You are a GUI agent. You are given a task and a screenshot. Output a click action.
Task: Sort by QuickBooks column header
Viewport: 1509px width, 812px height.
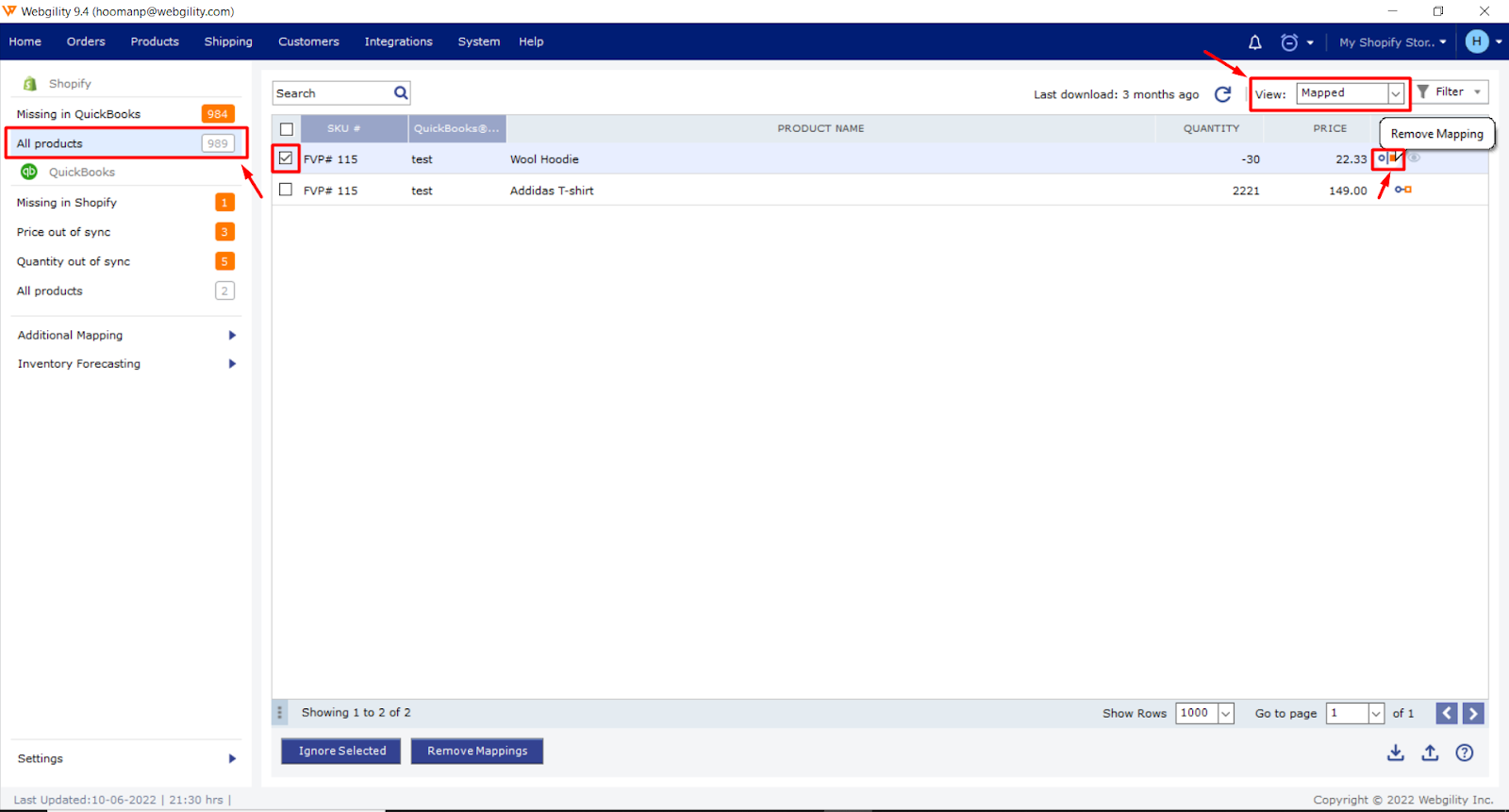(x=457, y=128)
